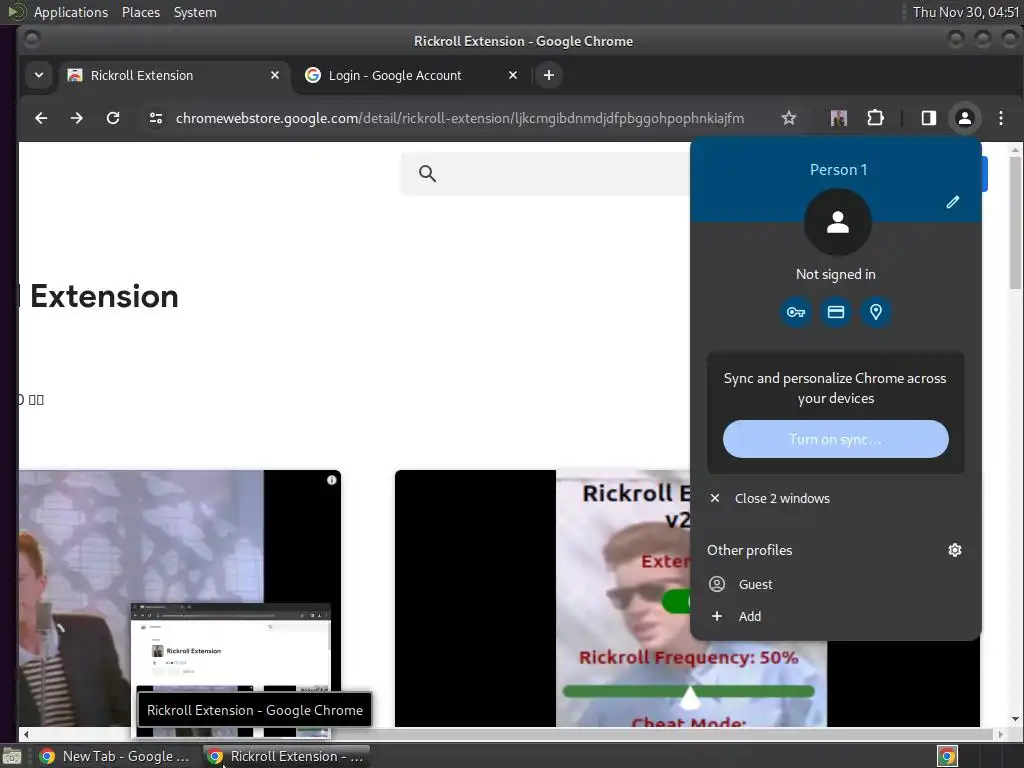Go back using the browser back arrow
1024x768 pixels.
tap(41, 118)
